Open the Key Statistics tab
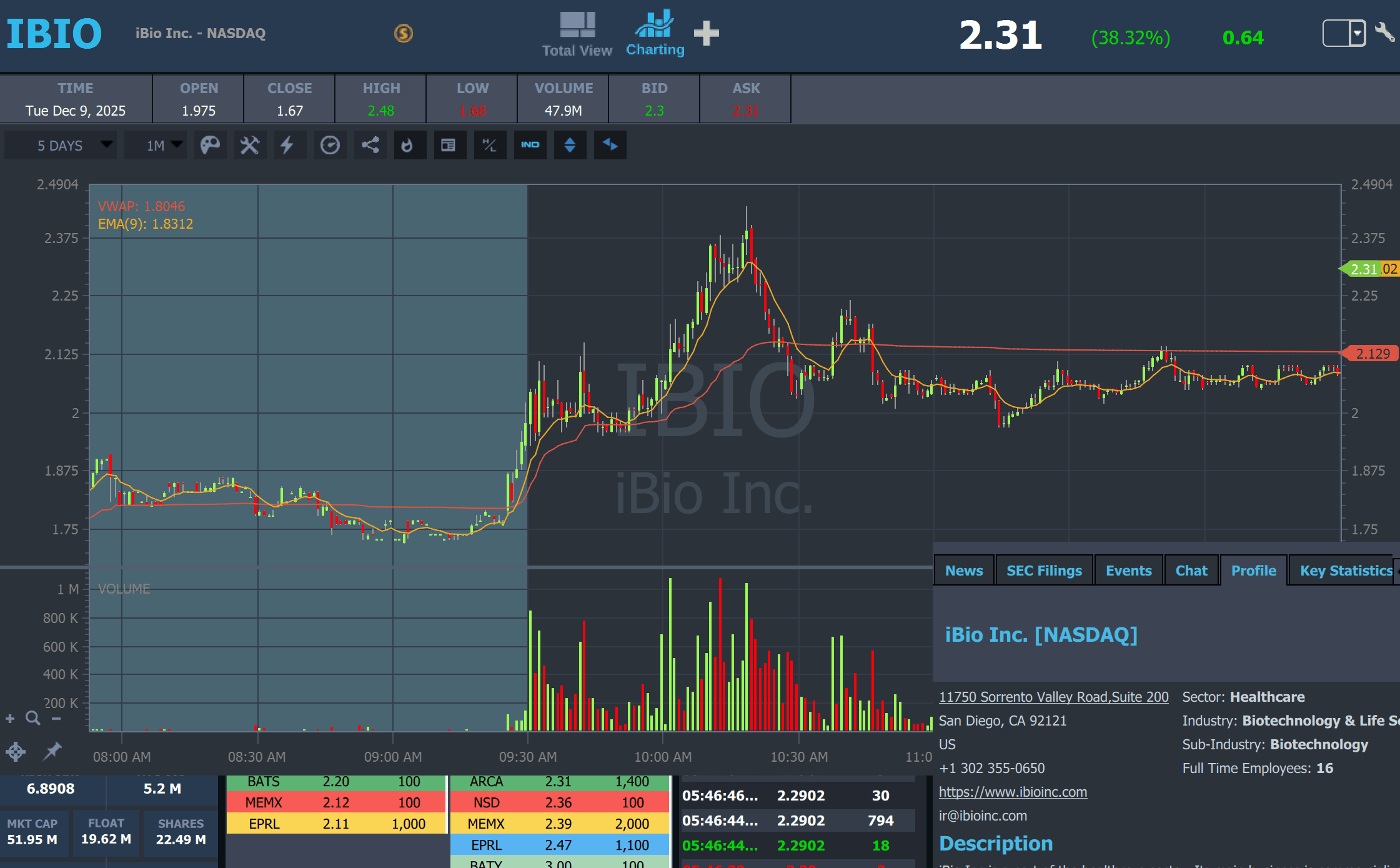The image size is (1400, 868). tap(1346, 571)
